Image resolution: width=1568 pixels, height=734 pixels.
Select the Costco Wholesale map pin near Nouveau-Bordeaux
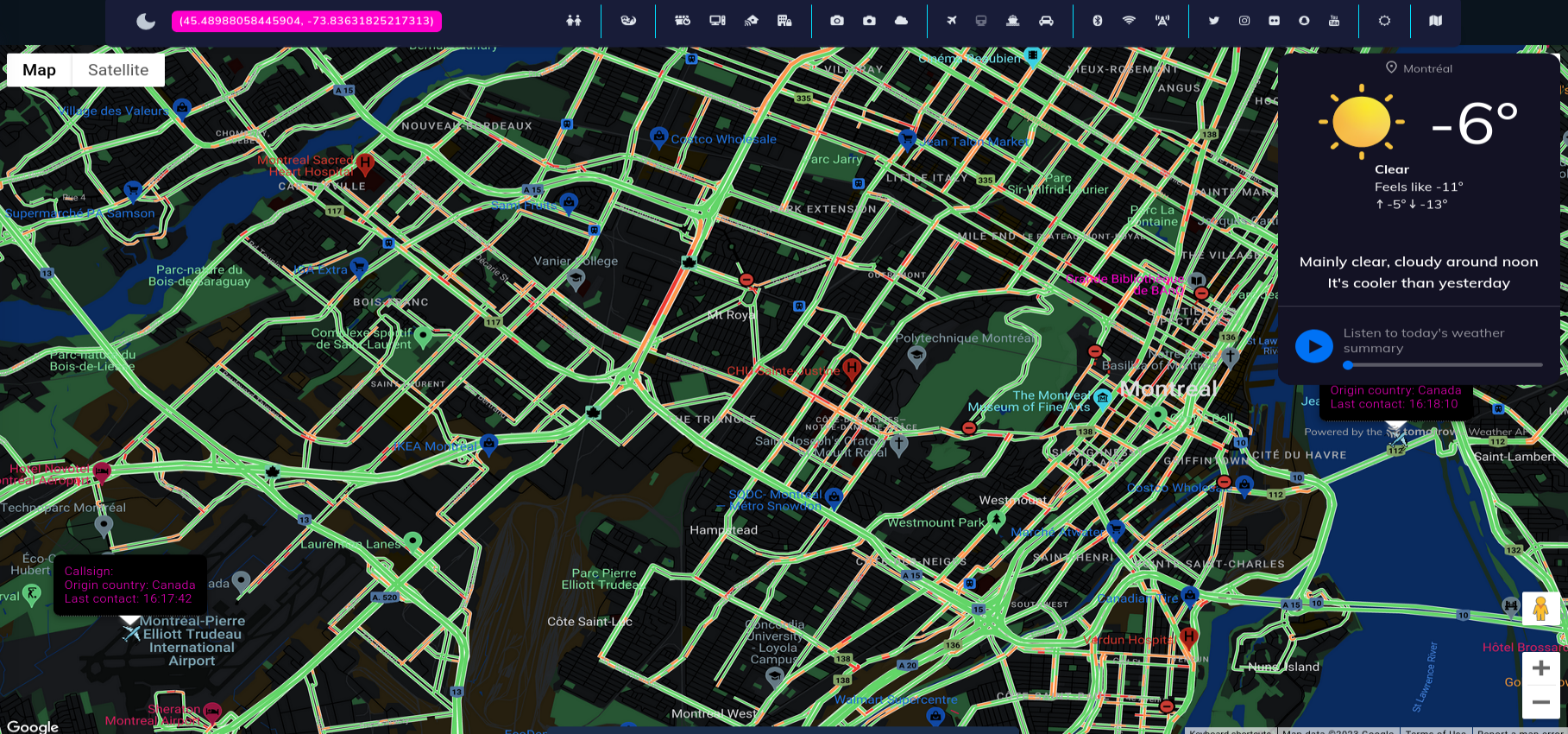658,137
